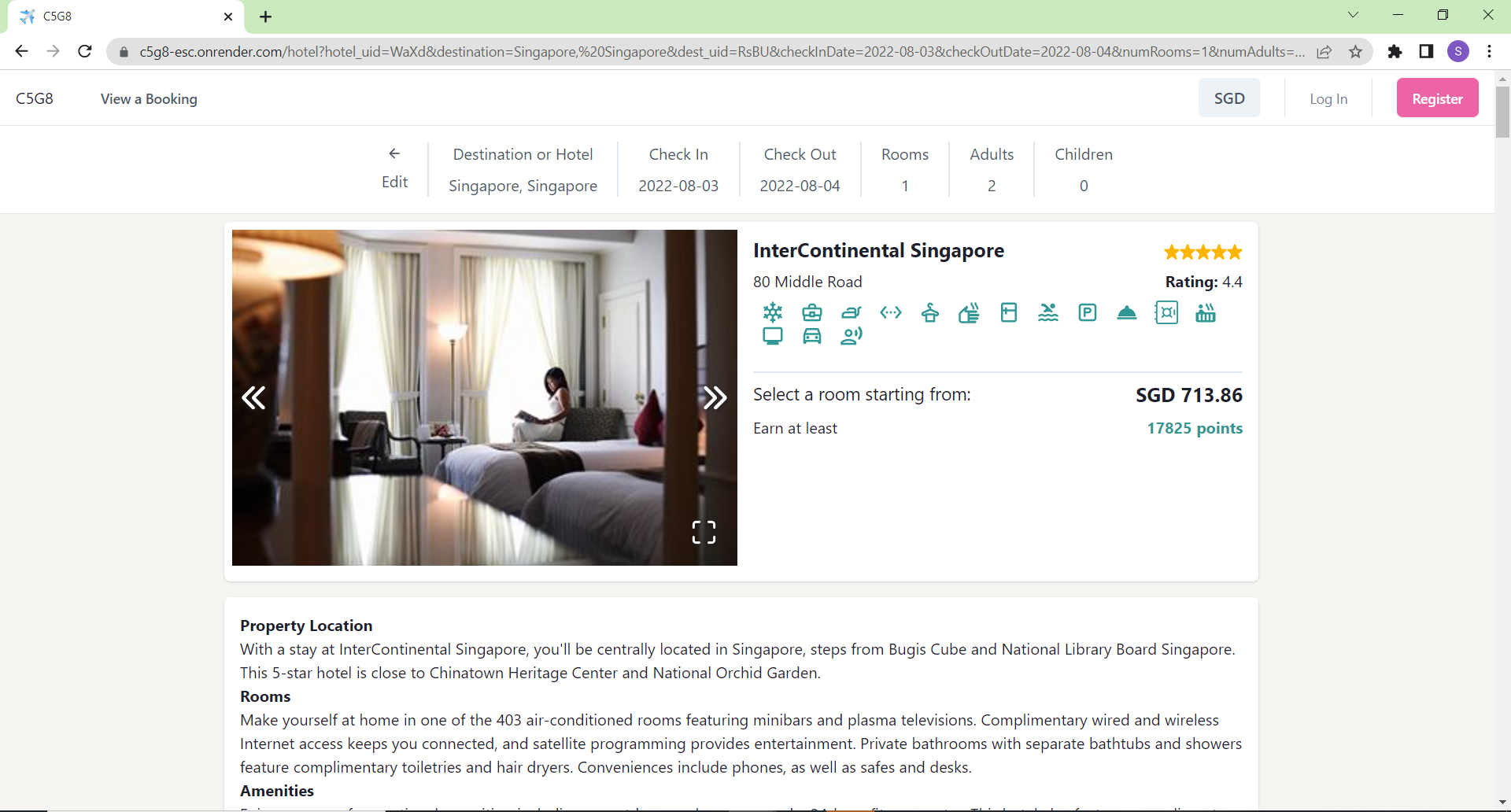Click the TV in-room amenity icon

773,336
